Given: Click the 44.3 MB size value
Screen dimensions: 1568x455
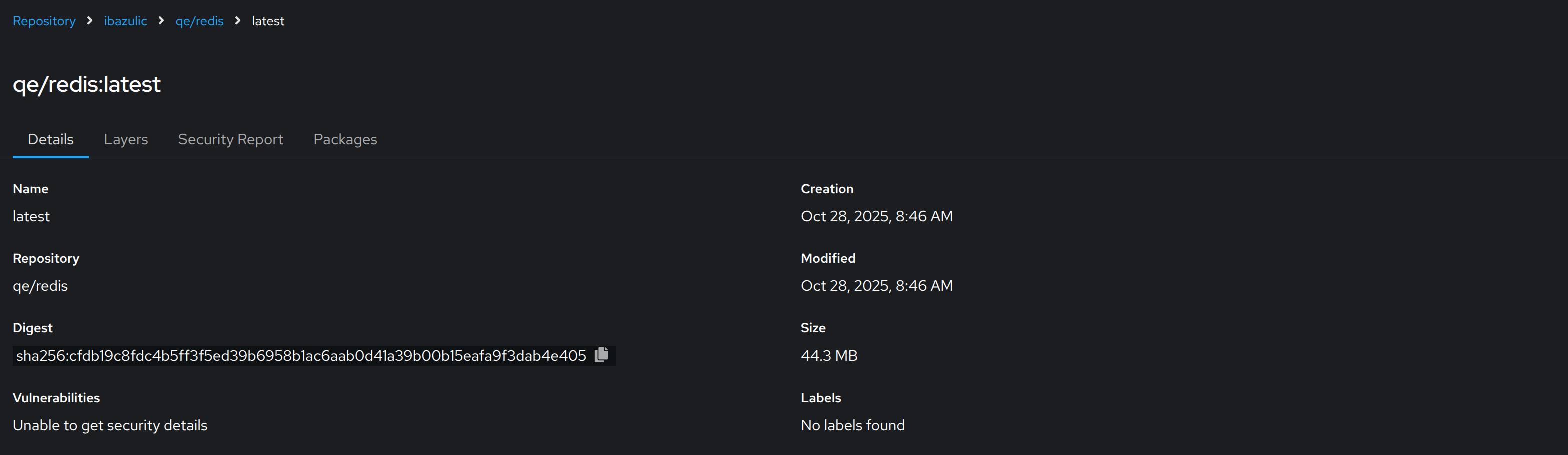Looking at the screenshot, I should [x=829, y=356].
